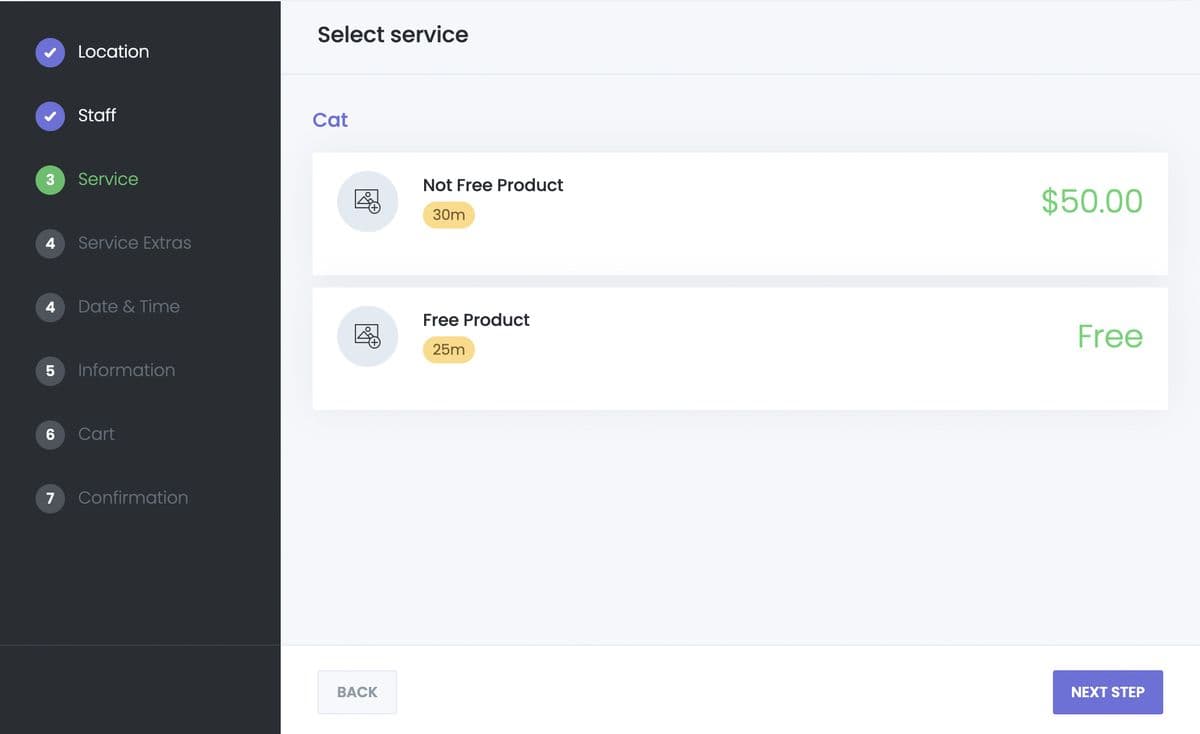
Task: Click the 30m duration badge
Action: tap(448, 214)
